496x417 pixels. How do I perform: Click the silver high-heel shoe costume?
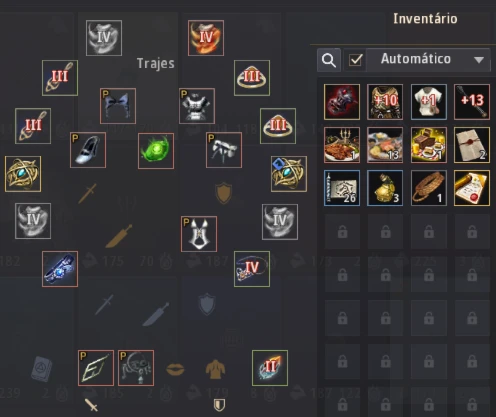click(x=88, y=150)
